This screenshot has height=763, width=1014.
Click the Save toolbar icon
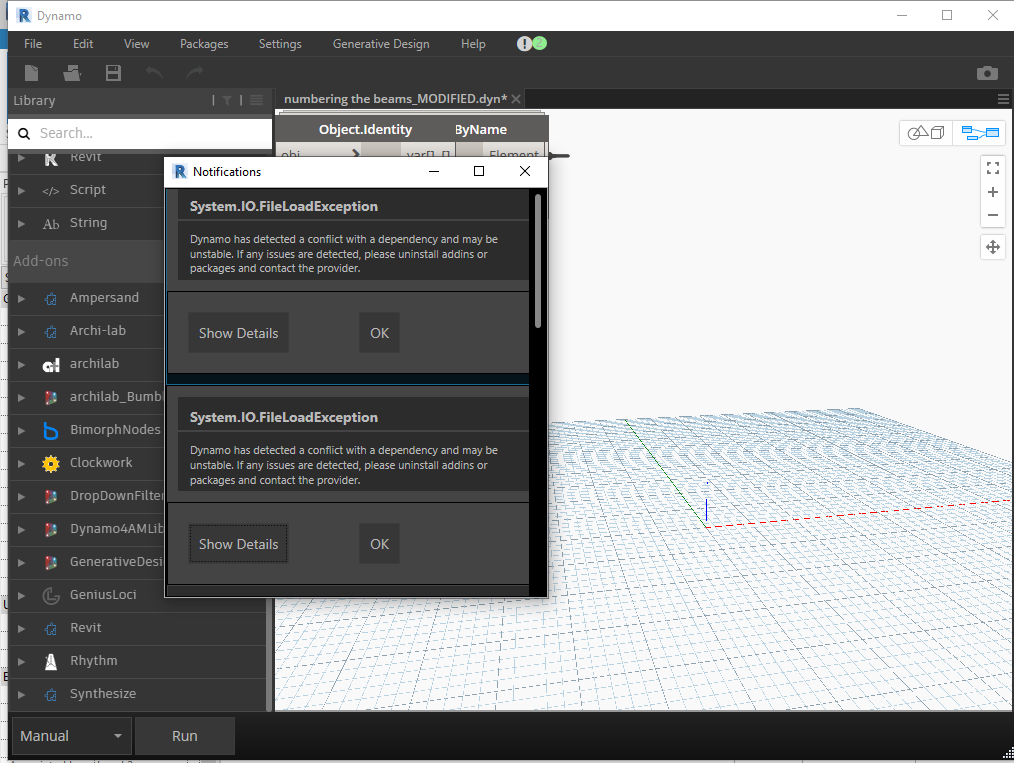click(x=113, y=73)
